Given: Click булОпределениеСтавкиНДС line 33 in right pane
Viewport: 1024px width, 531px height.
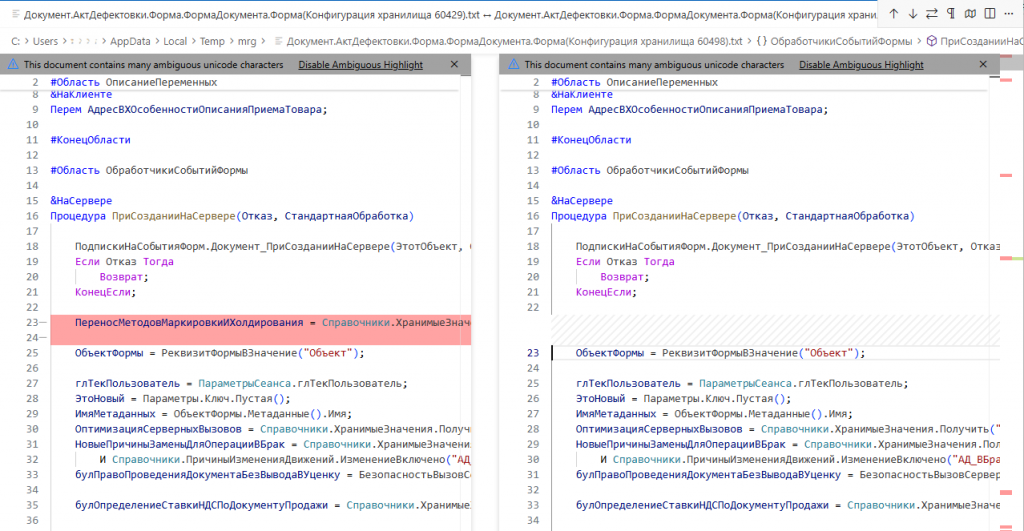Looking at the screenshot, I should click(787, 506).
